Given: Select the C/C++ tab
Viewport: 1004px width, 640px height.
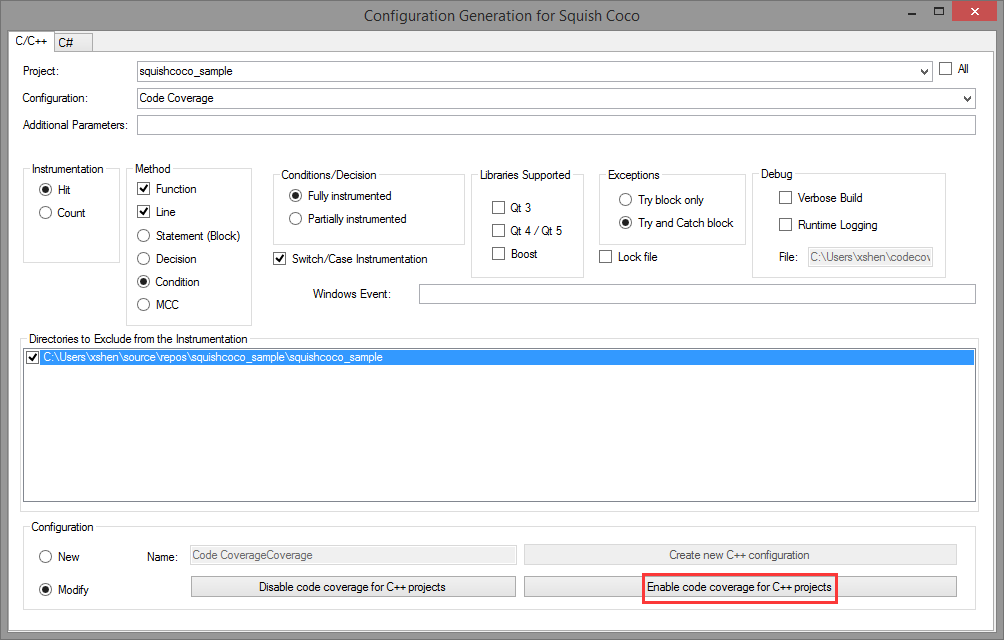Looking at the screenshot, I should 30,41.
